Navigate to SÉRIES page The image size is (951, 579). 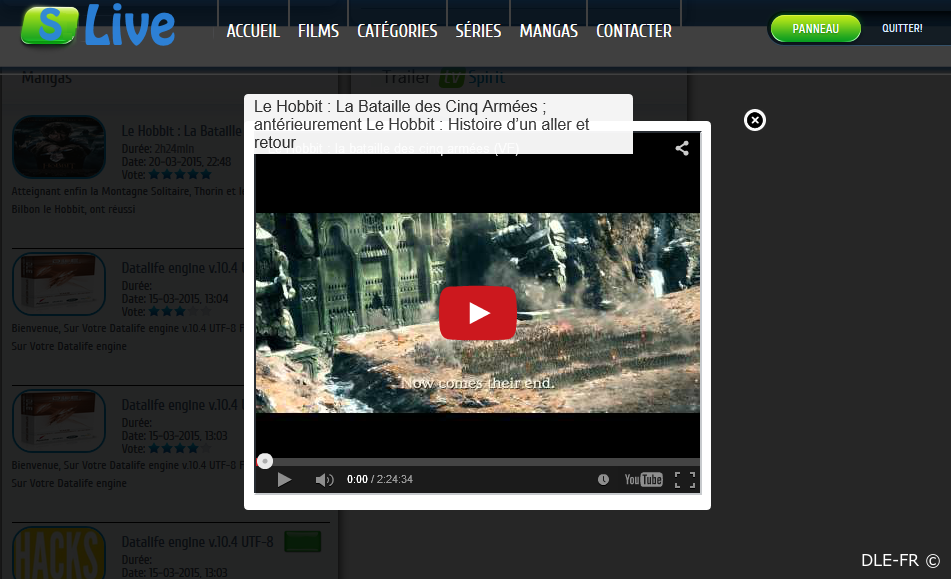(x=479, y=30)
